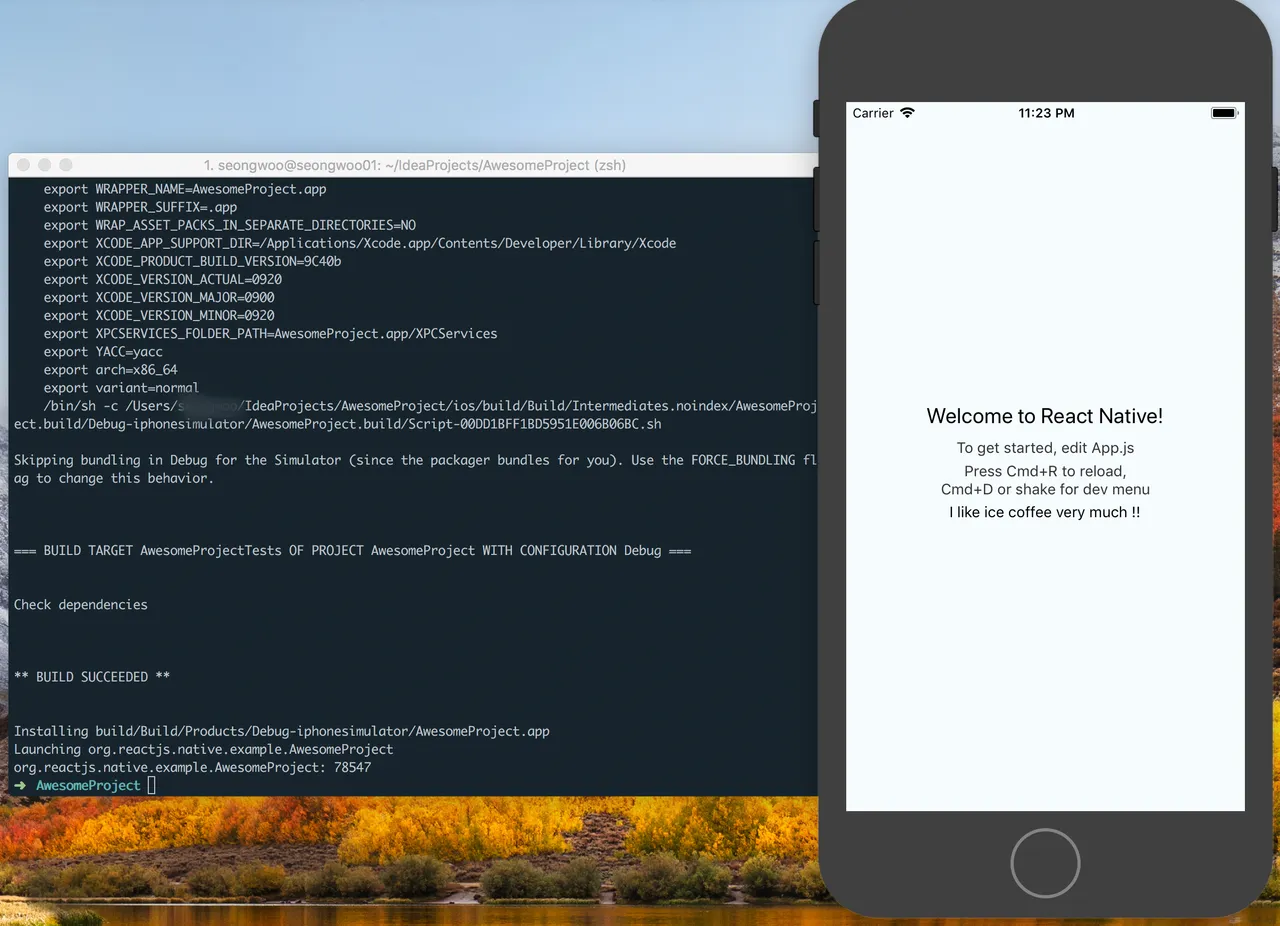
Task: Click the 'export YACC=yacc' line
Action: [103, 351]
